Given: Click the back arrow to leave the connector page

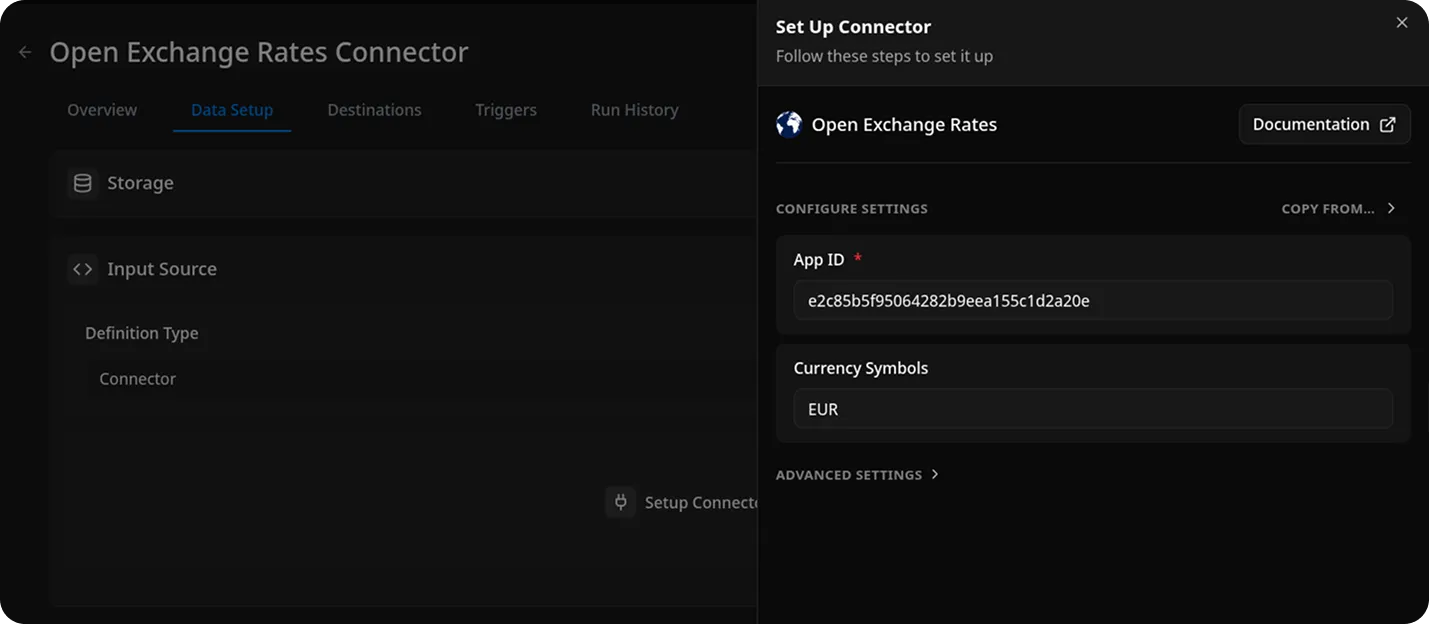Looking at the screenshot, I should tap(24, 51).
